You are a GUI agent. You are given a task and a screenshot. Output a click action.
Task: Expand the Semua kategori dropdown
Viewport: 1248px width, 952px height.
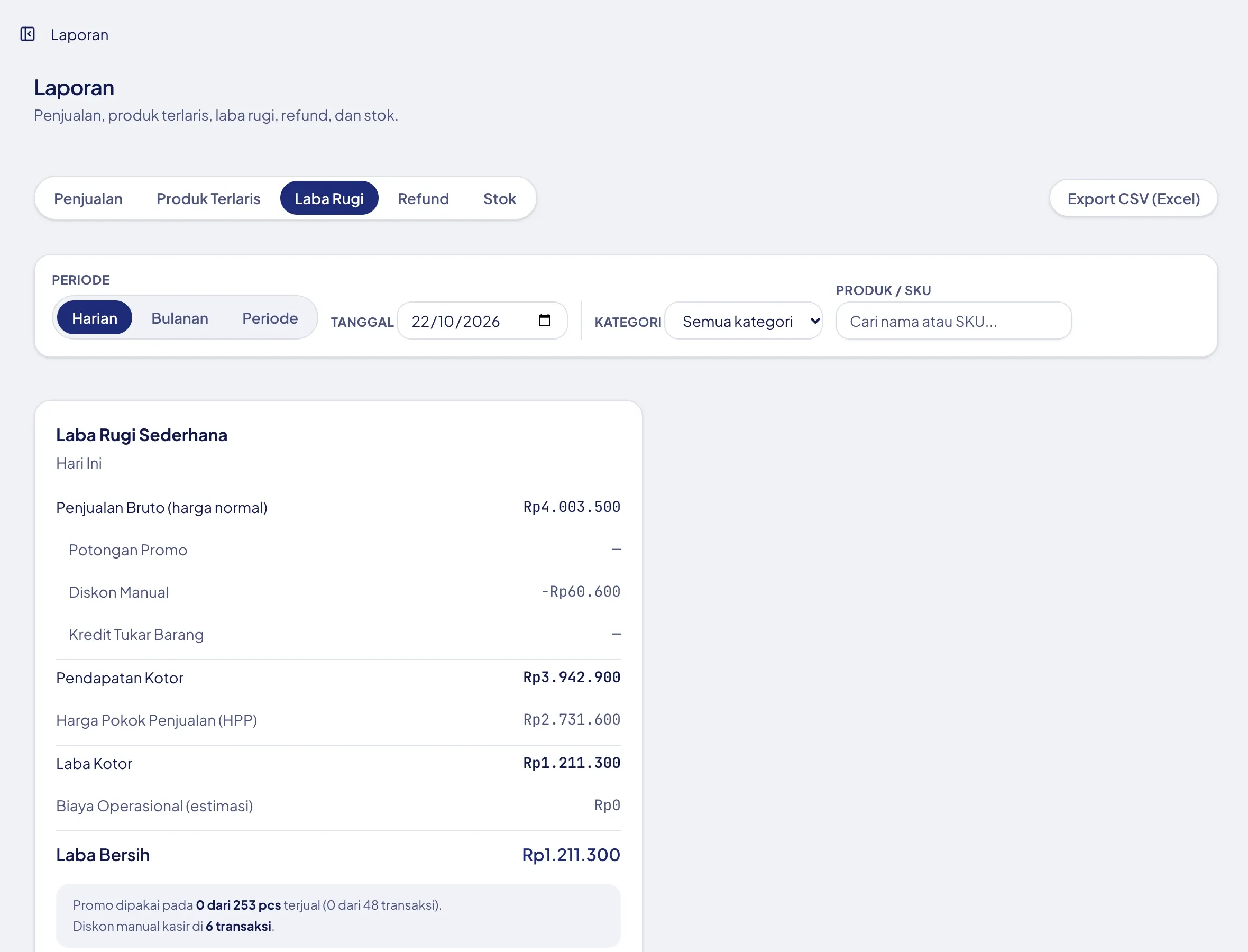point(744,321)
